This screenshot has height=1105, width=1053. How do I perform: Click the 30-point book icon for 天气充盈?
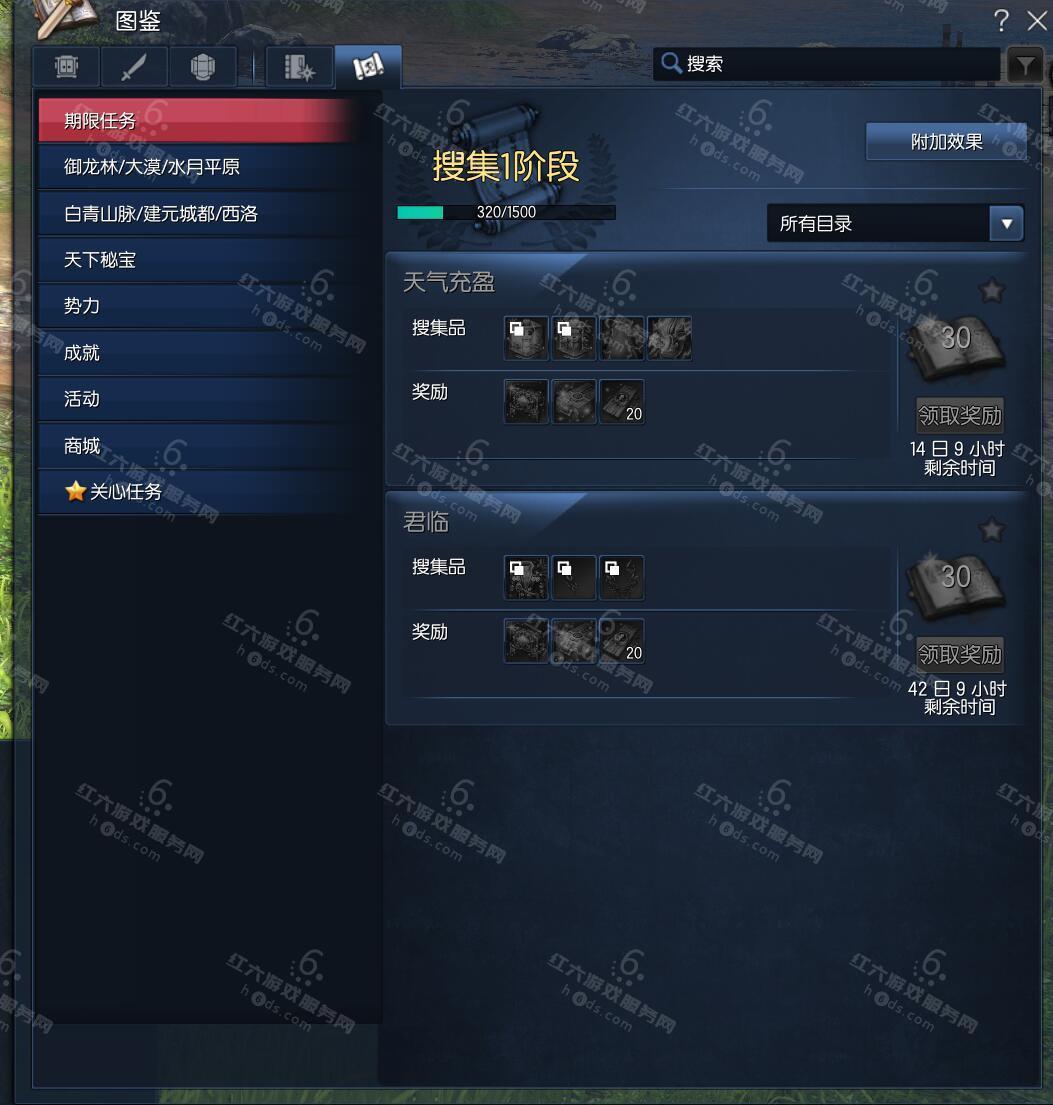point(956,347)
